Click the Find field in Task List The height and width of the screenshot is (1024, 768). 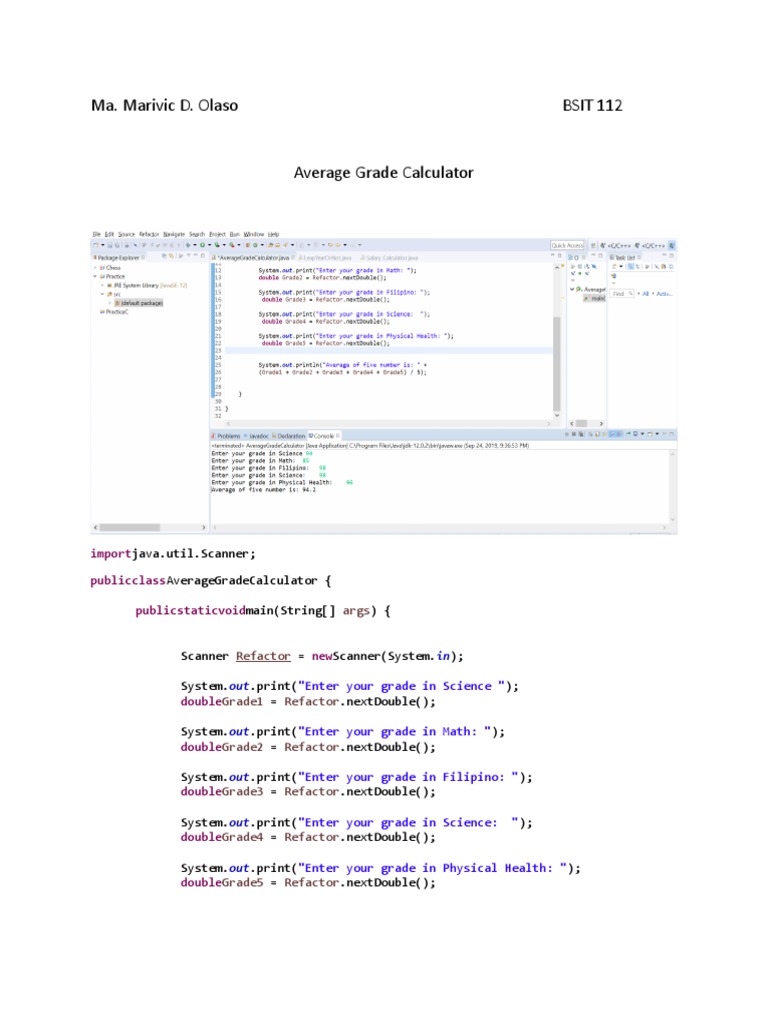(622, 294)
